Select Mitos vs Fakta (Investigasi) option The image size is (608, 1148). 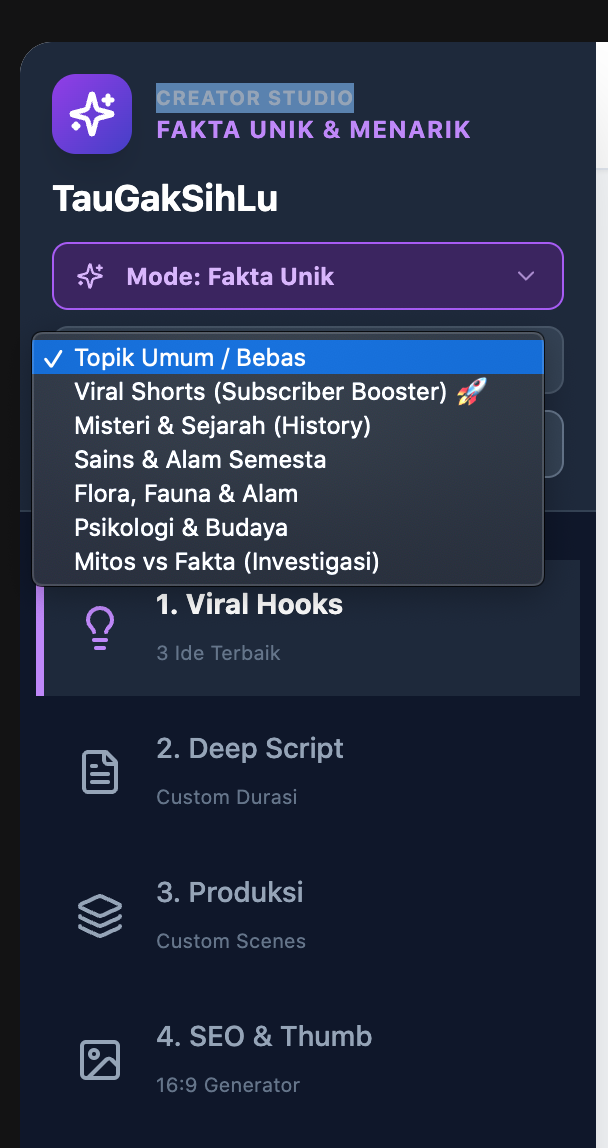(288, 562)
